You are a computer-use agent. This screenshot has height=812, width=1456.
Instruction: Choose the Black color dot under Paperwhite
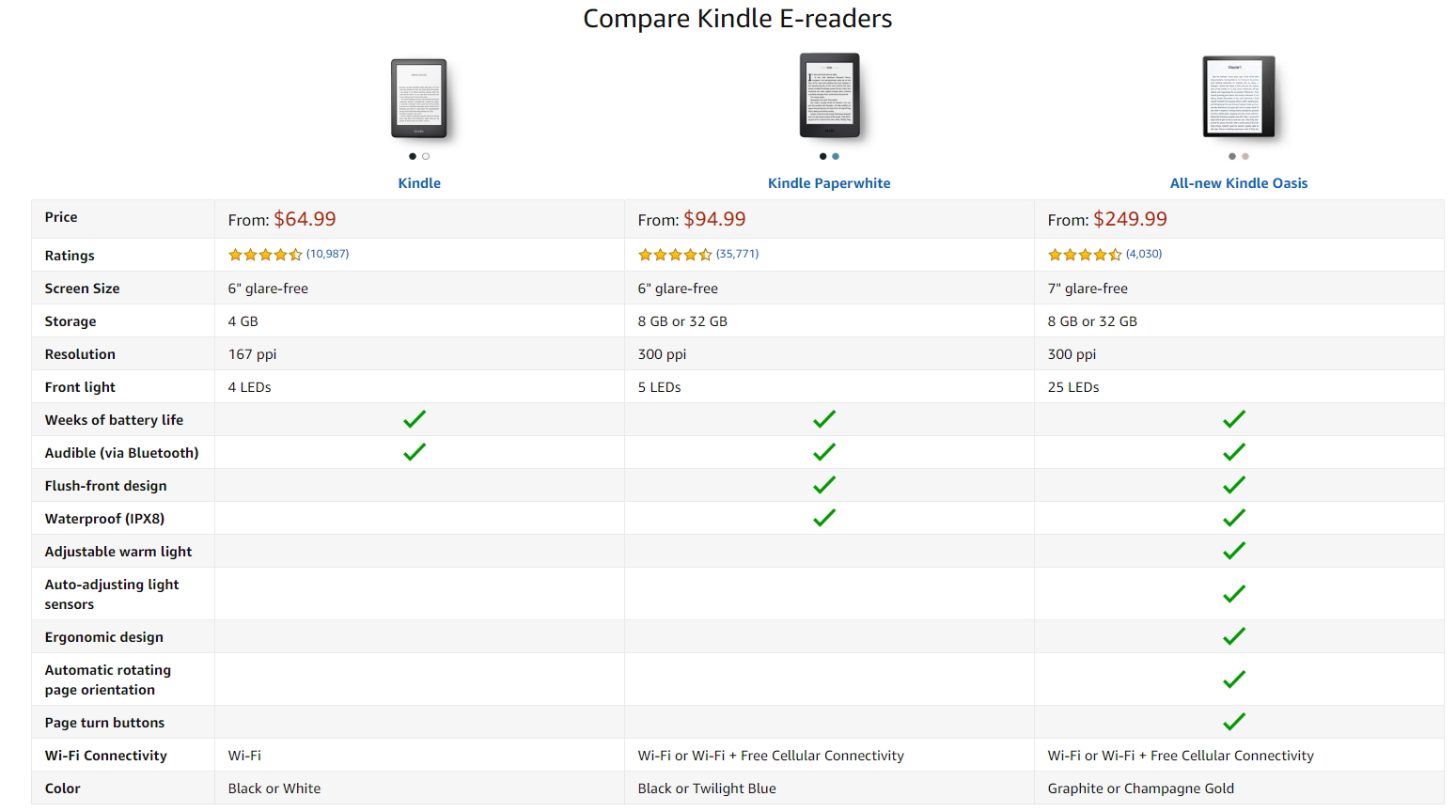pos(822,156)
